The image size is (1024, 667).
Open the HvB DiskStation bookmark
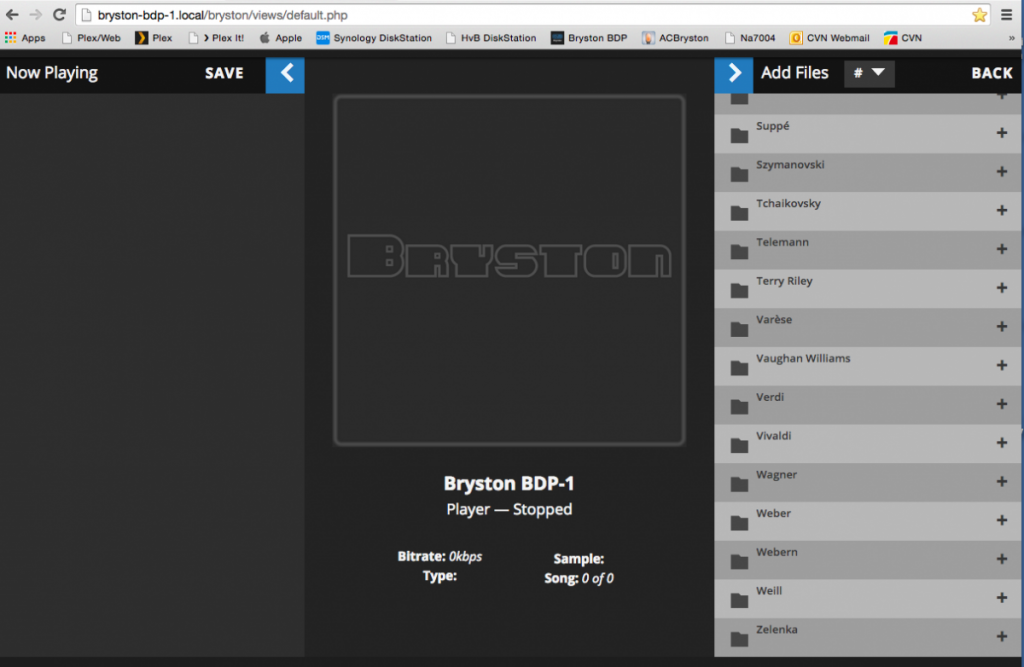pos(491,38)
